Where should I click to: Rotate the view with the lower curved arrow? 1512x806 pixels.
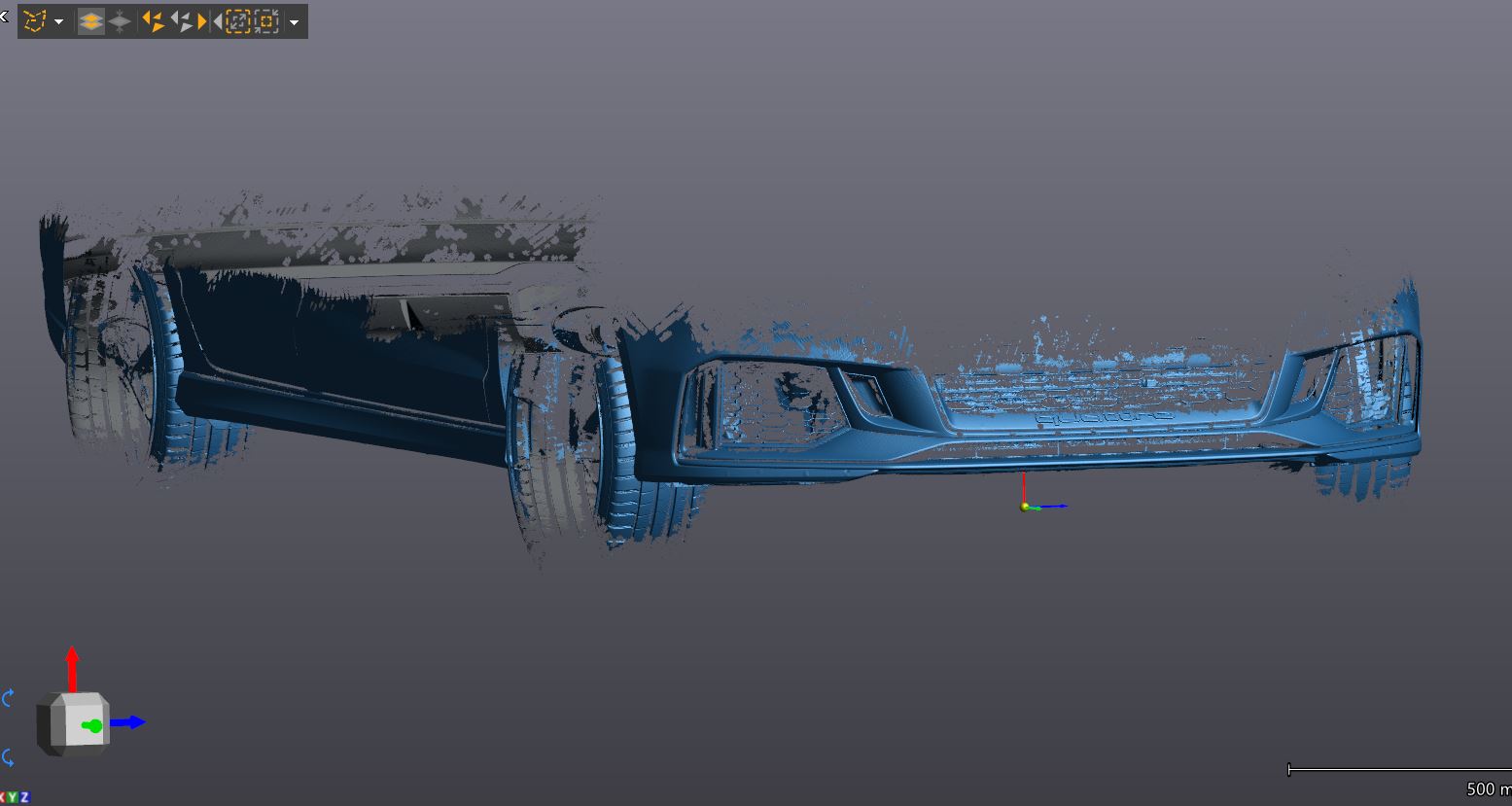tap(9, 757)
